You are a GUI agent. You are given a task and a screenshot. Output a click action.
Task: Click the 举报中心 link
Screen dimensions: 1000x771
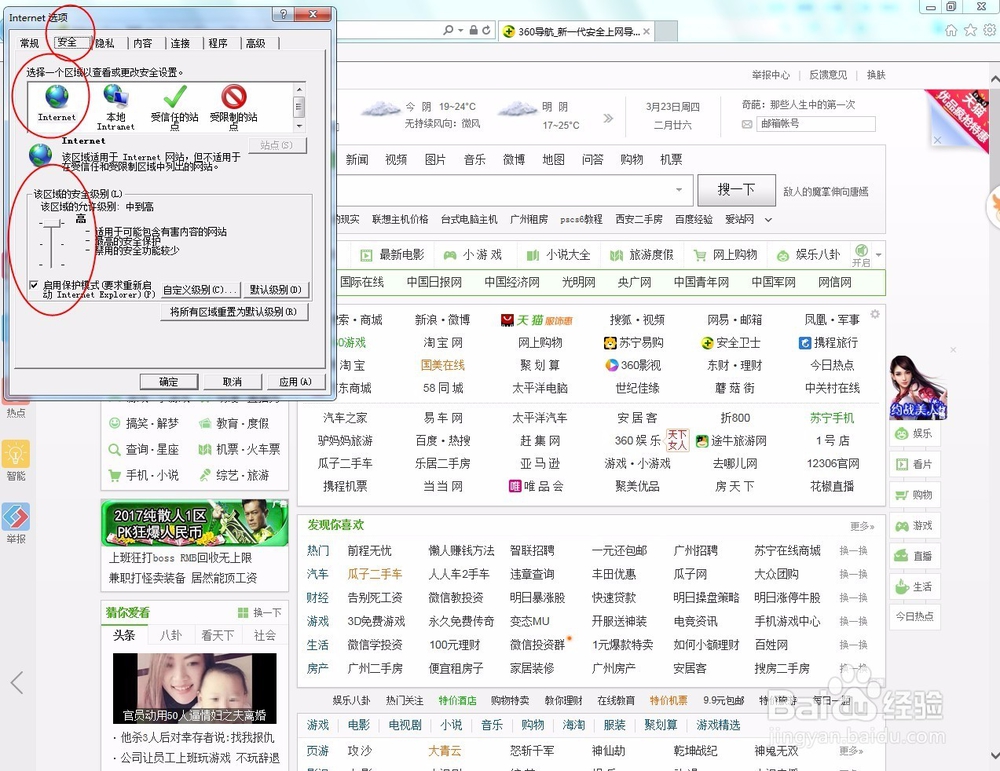770,75
